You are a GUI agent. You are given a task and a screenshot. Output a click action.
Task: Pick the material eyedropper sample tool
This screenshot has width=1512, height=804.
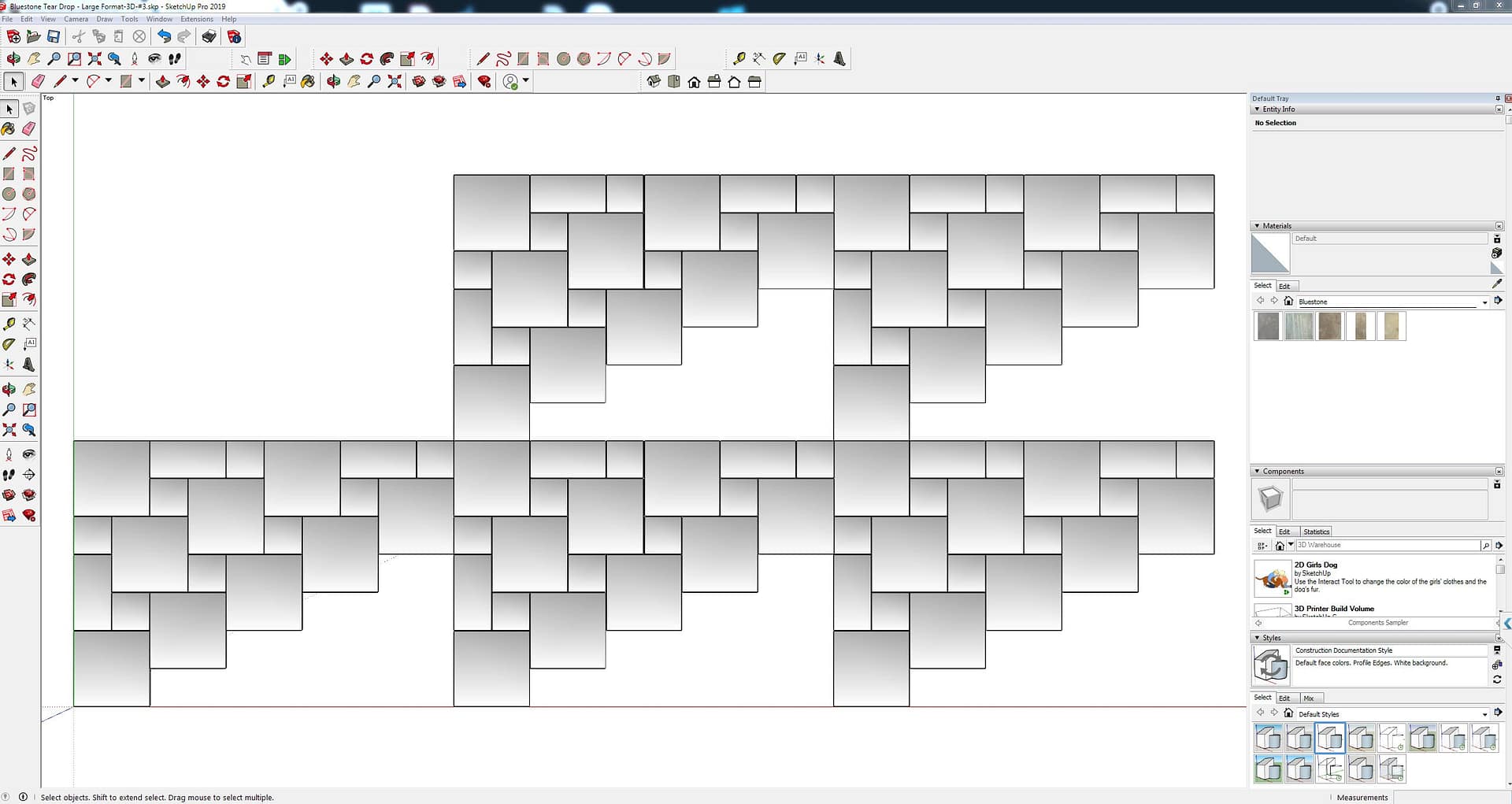click(x=1496, y=283)
